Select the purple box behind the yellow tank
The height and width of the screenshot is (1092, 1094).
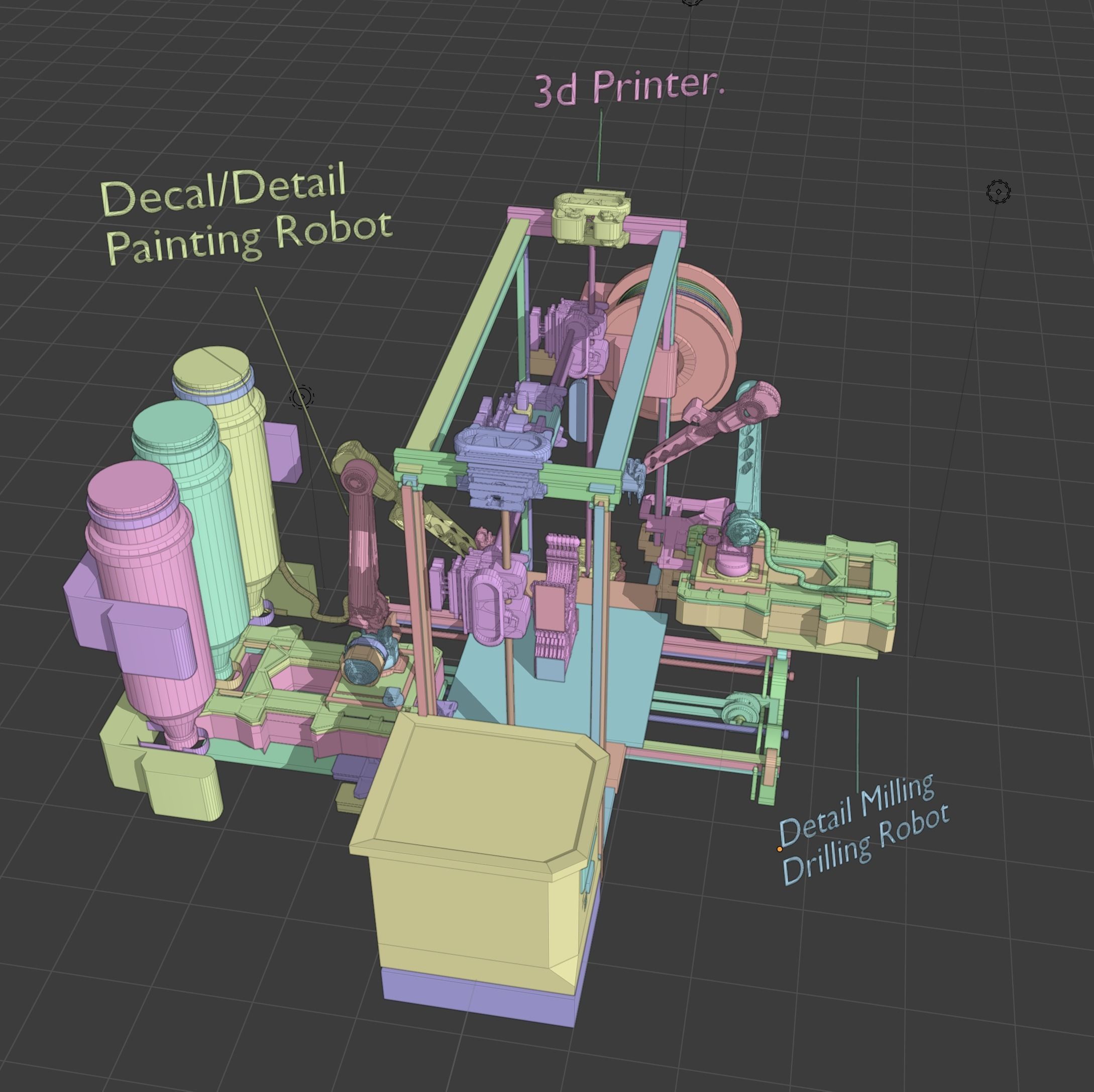(283, 452)
